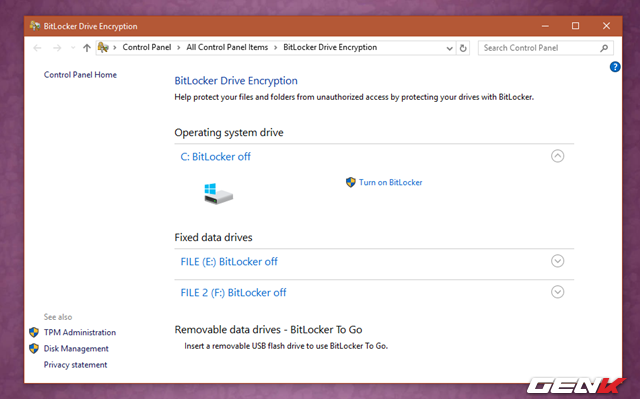Click Removable data drives - BitLocker To Go heading
The height and width of the screenshot is (399, 640).
(269, 330)
